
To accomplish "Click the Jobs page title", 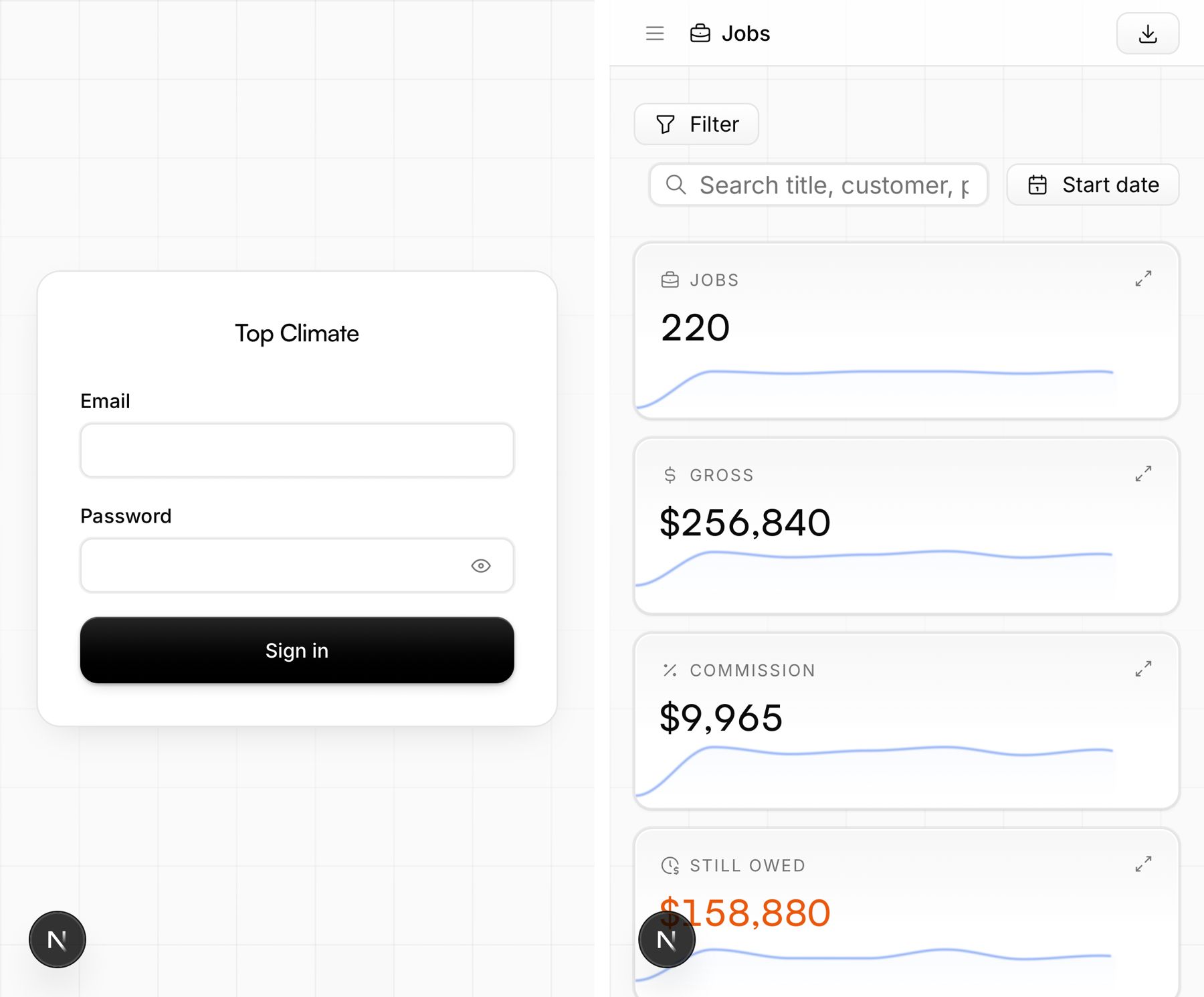I will pyautogui.click(x=746, y=33).
